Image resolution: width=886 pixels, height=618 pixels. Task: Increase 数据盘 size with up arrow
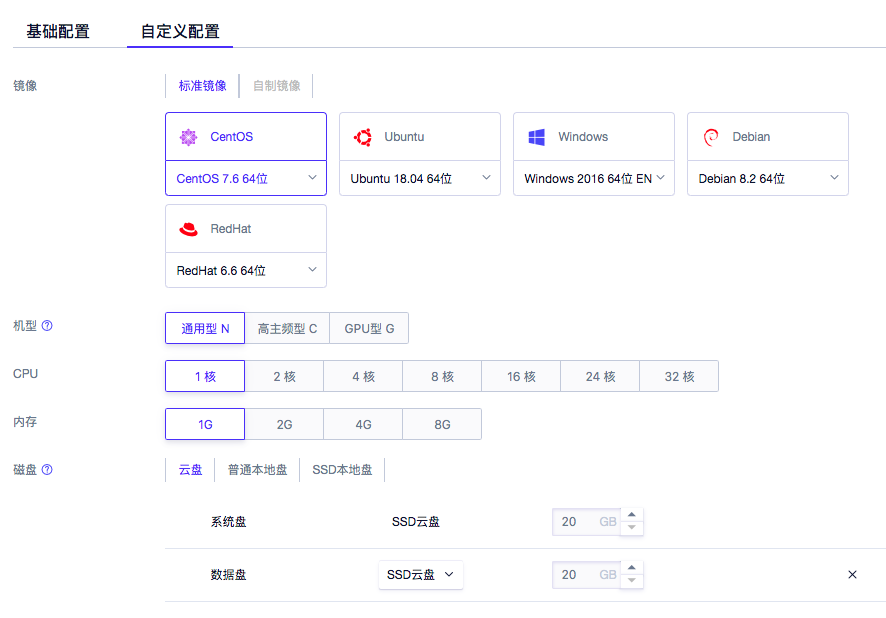pyautogui.click(x=631, y=569)
